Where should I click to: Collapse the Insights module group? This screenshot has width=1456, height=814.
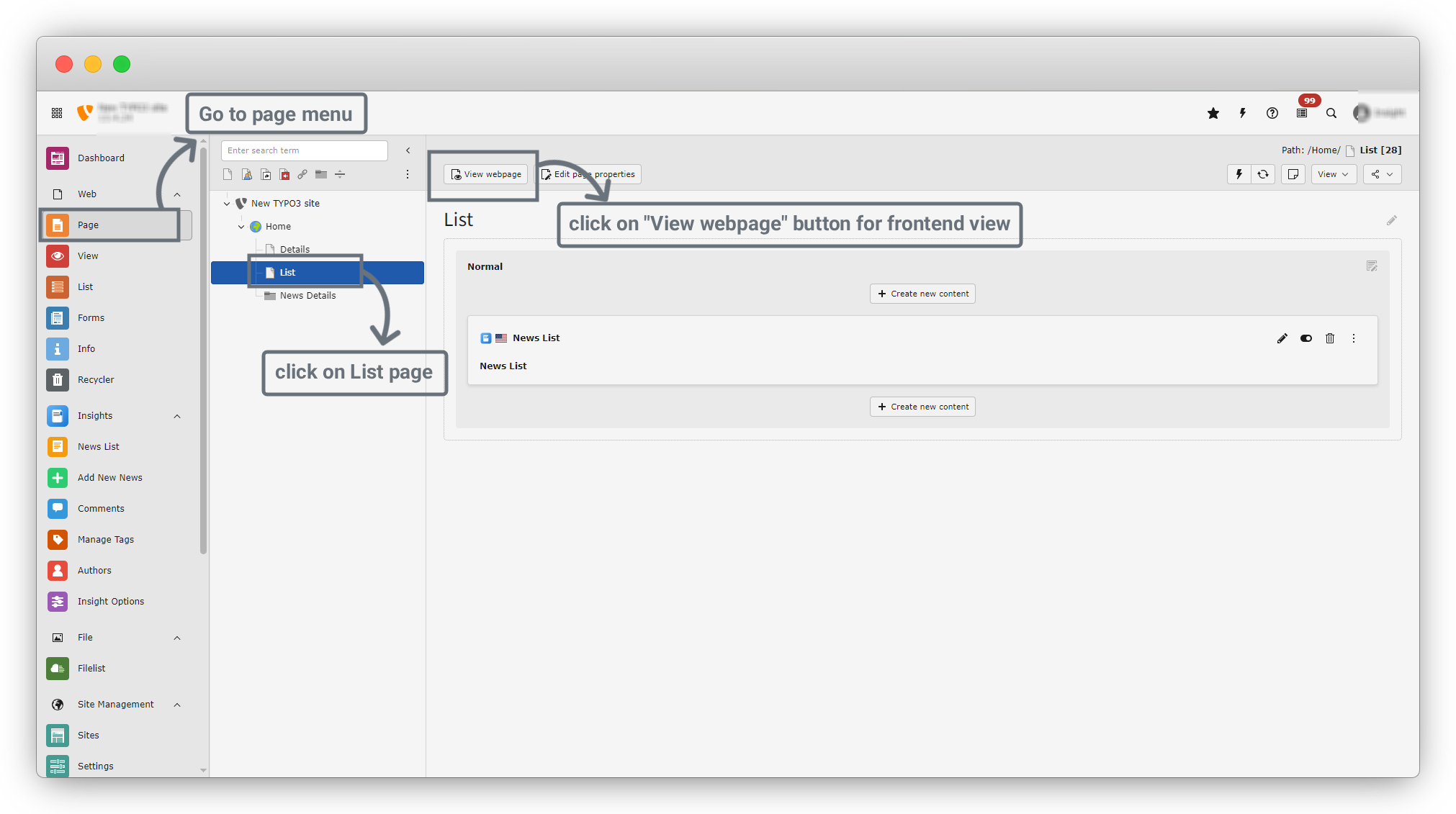(177, 416)
